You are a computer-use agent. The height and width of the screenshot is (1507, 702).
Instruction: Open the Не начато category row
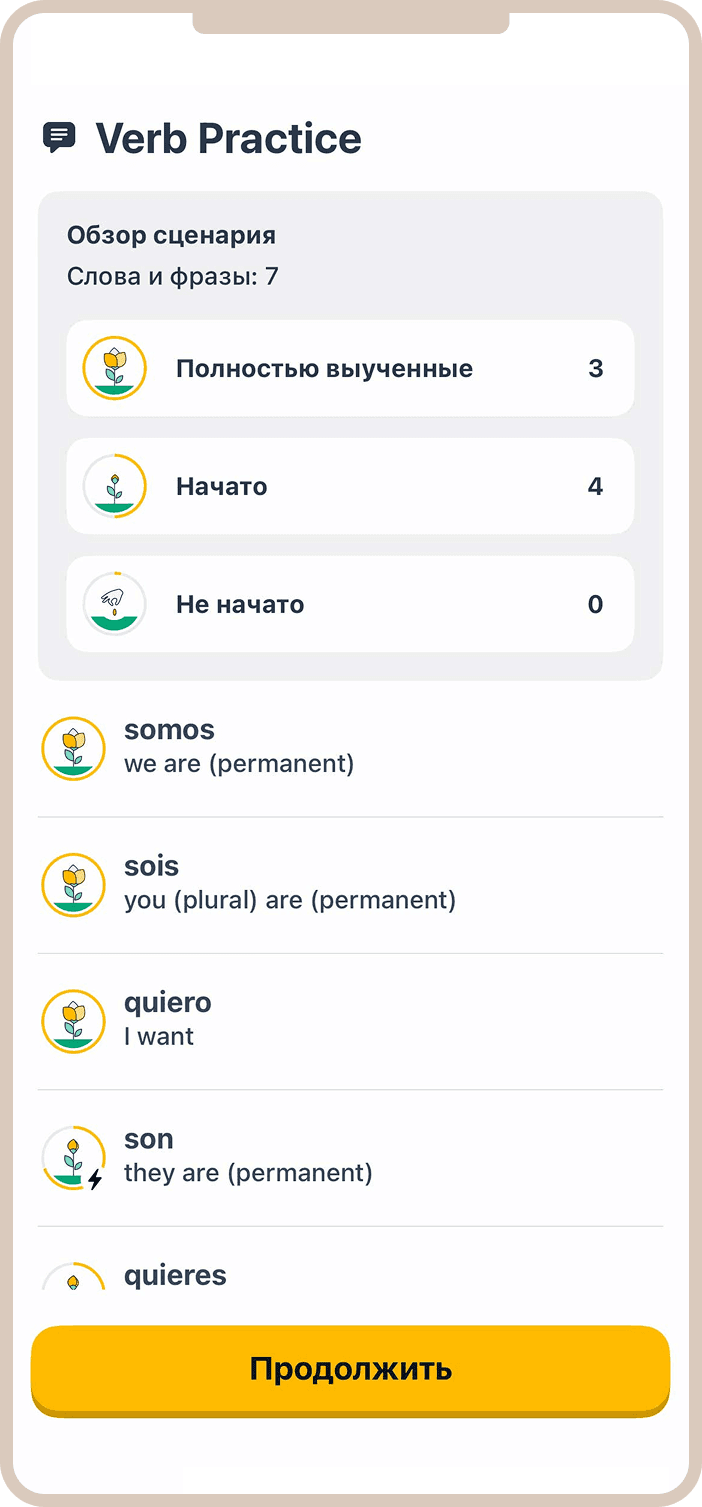coord(350,604)
